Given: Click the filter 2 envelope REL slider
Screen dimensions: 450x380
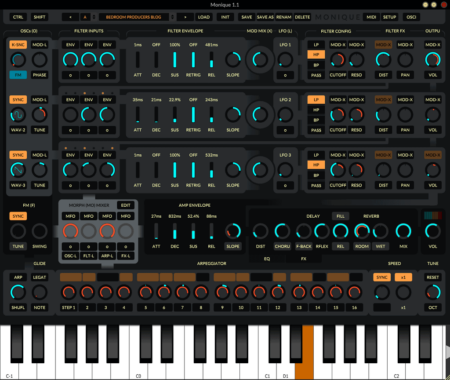Looking at the screenshot, I should [211, 115].
